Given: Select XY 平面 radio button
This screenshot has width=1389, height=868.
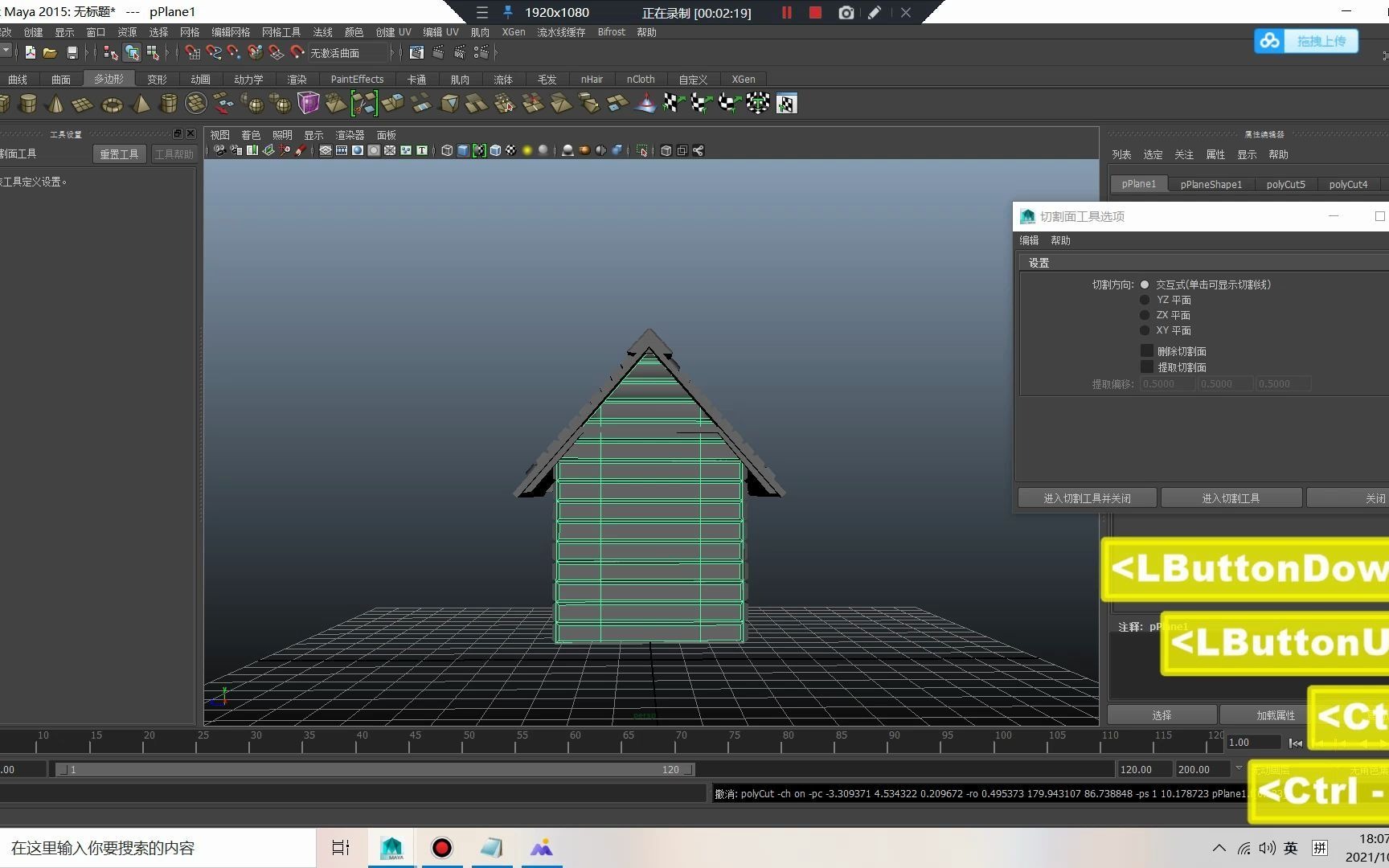Looking at the screenshot, I should pyautogui.click(x=1145, y=330).
